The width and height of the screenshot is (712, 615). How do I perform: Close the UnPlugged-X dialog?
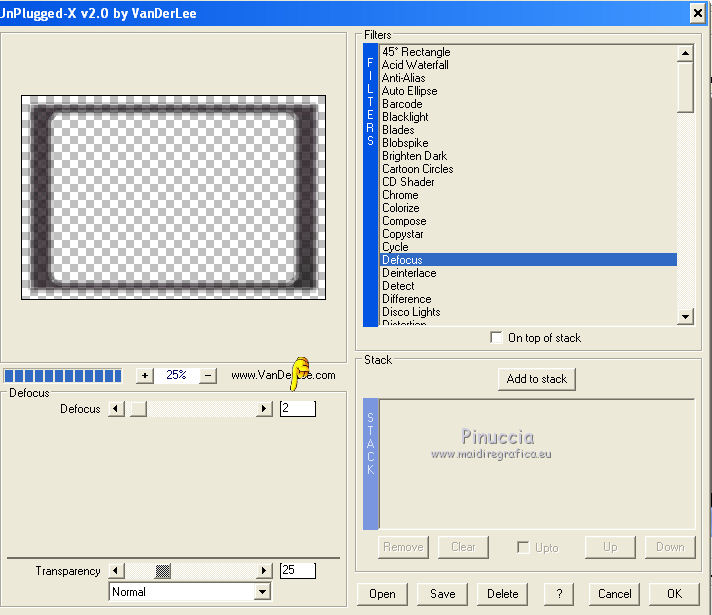697,13
